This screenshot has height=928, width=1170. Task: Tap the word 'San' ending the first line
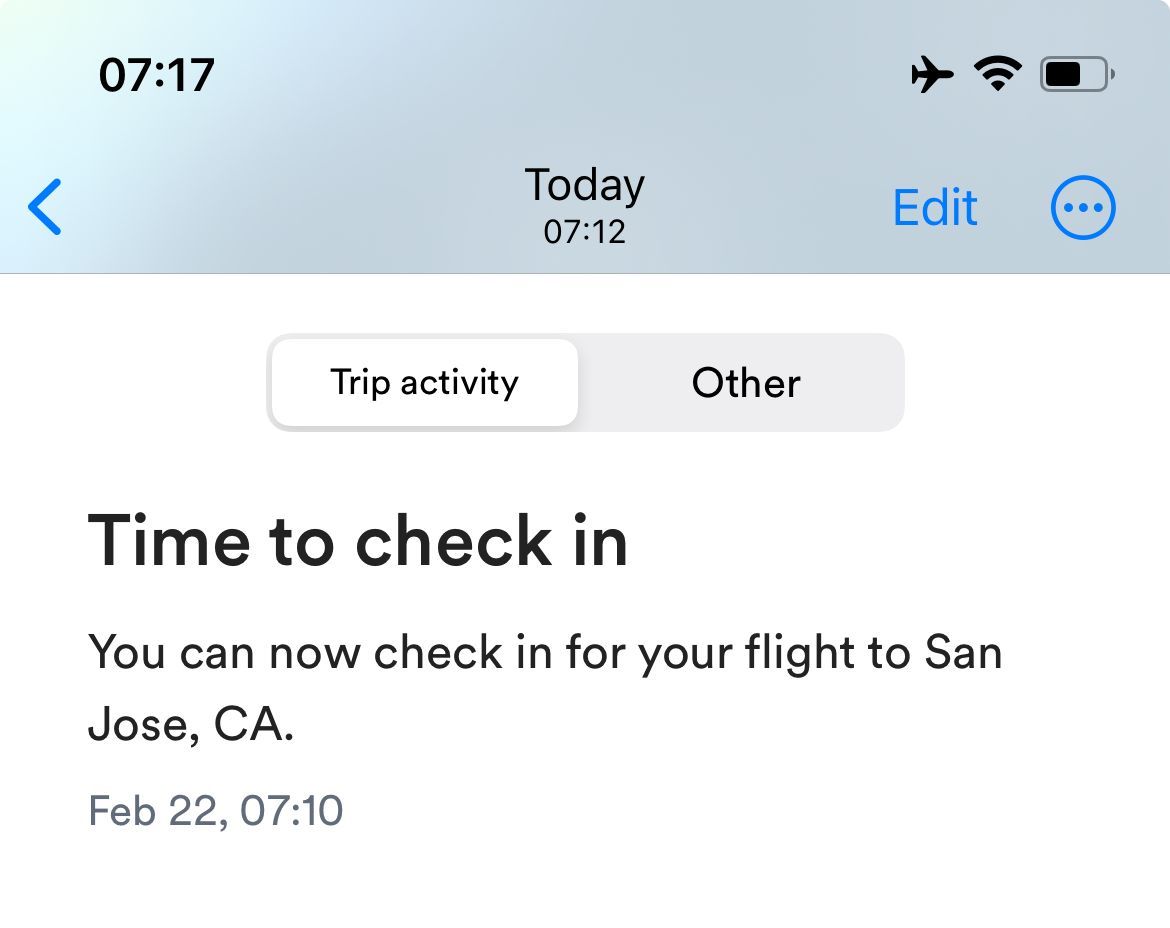[963, 653]
